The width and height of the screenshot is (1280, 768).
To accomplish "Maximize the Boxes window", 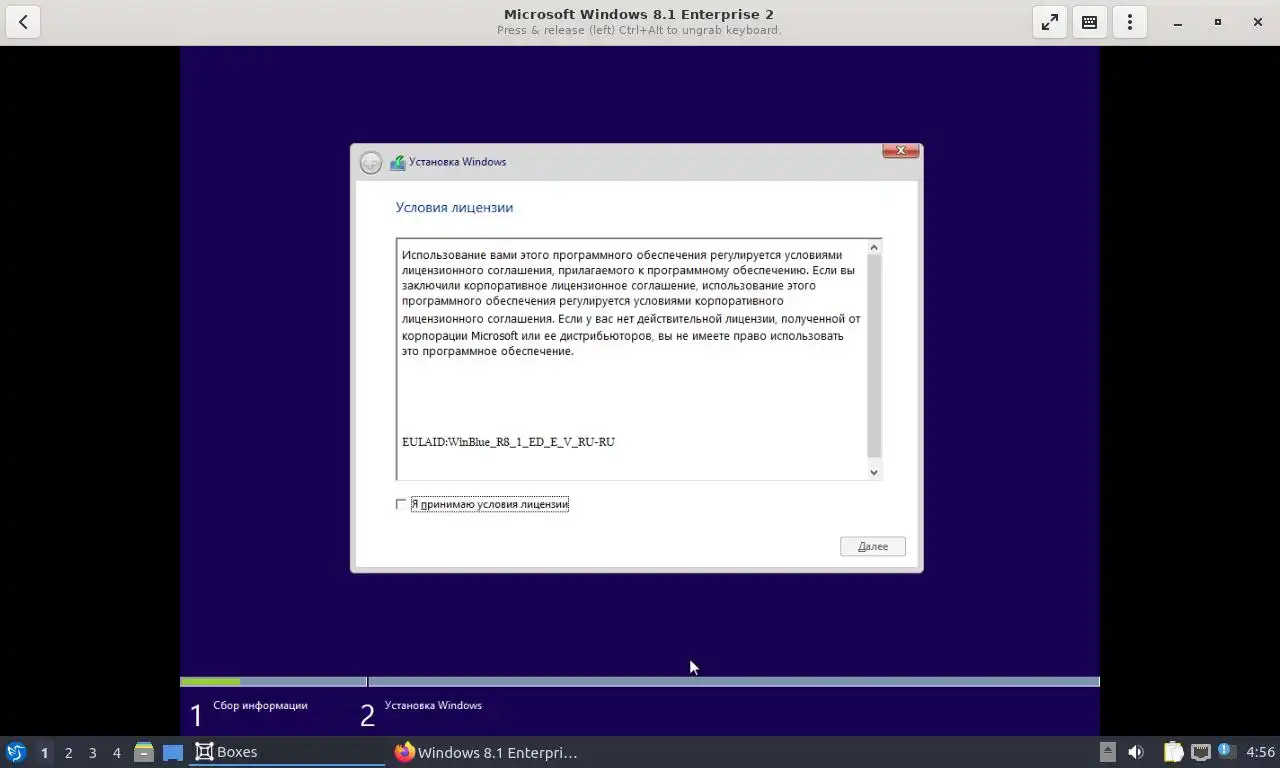I will 1217,22.
